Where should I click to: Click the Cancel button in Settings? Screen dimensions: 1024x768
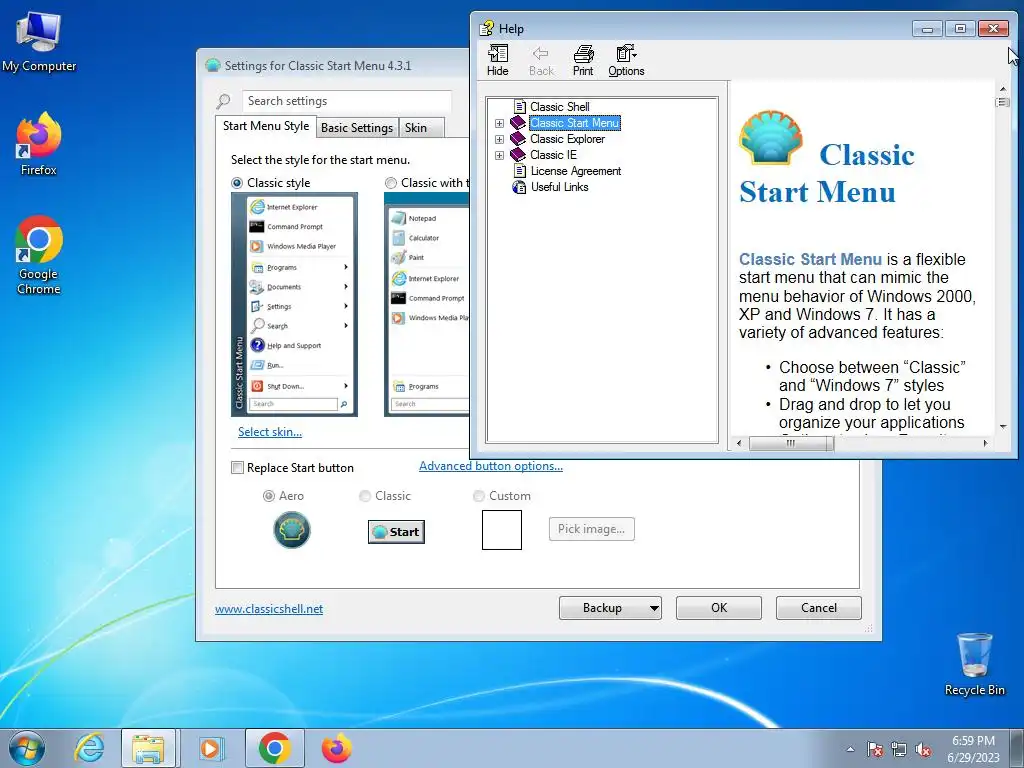tap(818, 608)
